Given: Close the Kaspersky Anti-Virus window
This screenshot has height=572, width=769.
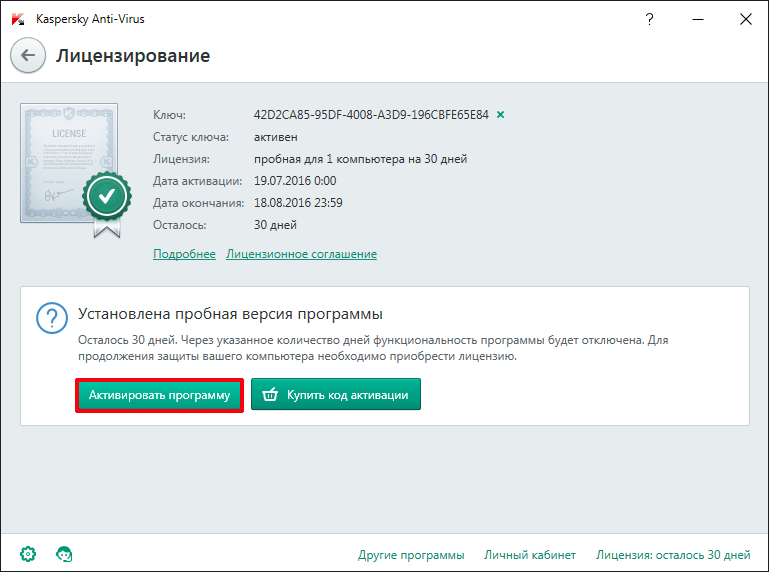Looking at the screenshot, I should point(745,19).
